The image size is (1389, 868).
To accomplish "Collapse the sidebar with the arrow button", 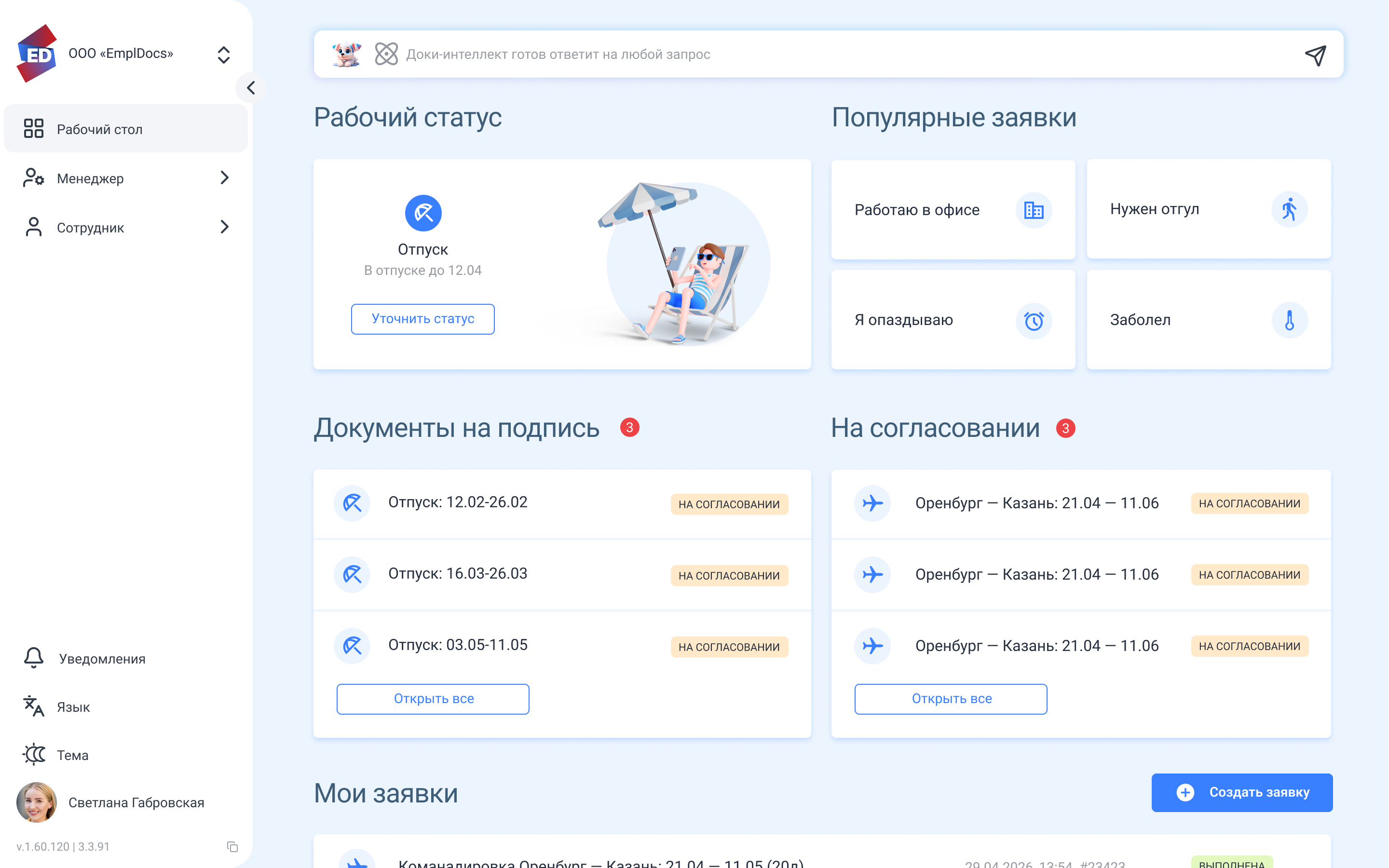I will coord(251,88).
